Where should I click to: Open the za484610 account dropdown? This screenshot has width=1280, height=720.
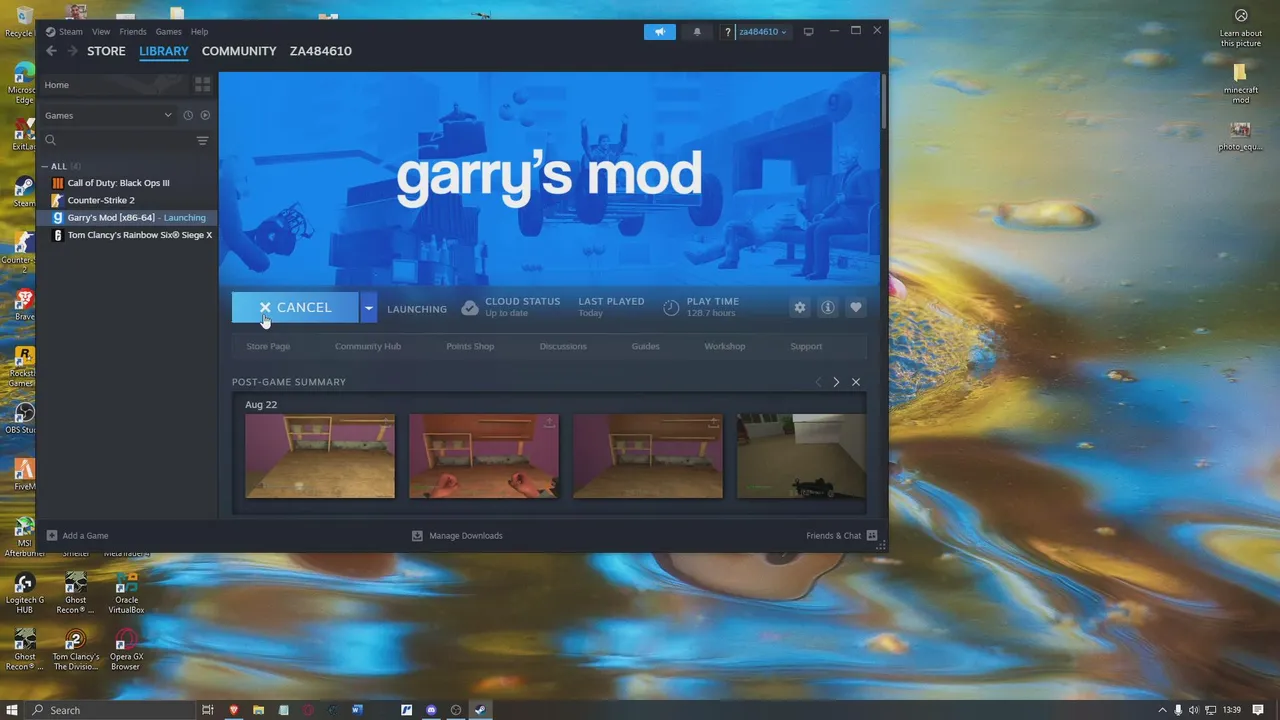763,32
